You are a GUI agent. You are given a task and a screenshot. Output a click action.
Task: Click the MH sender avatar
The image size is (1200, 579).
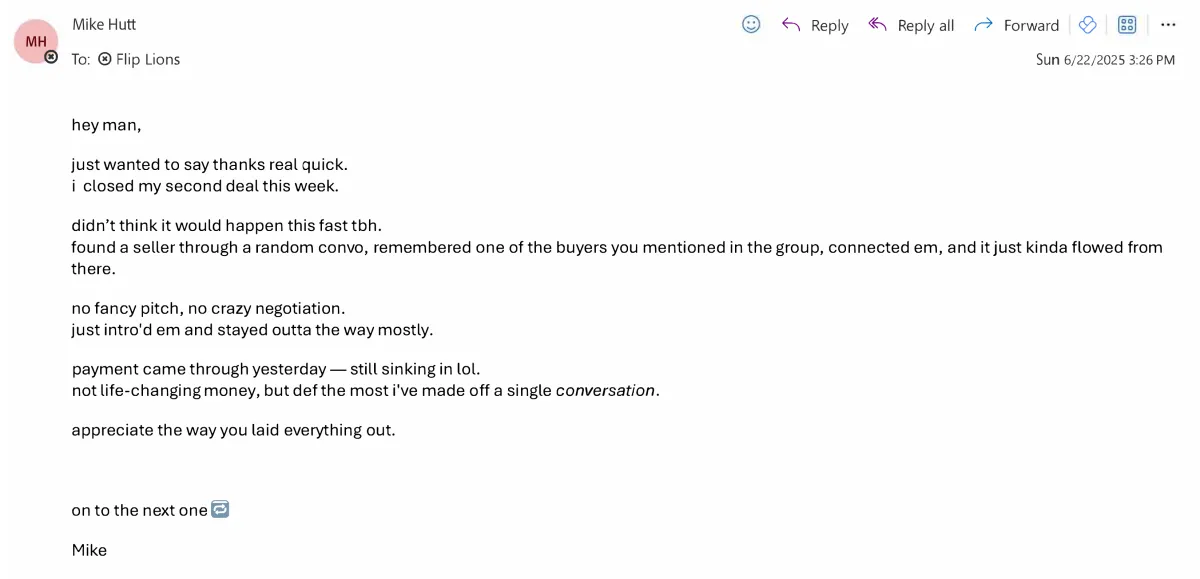coord(36,41)
